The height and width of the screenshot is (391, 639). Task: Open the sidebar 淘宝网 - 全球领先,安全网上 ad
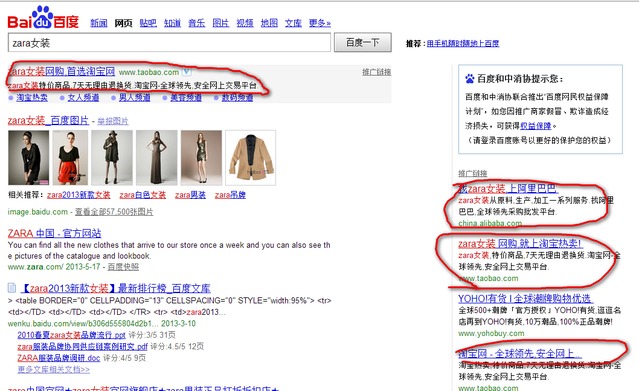pyautogui.click(x=520, y=353)
